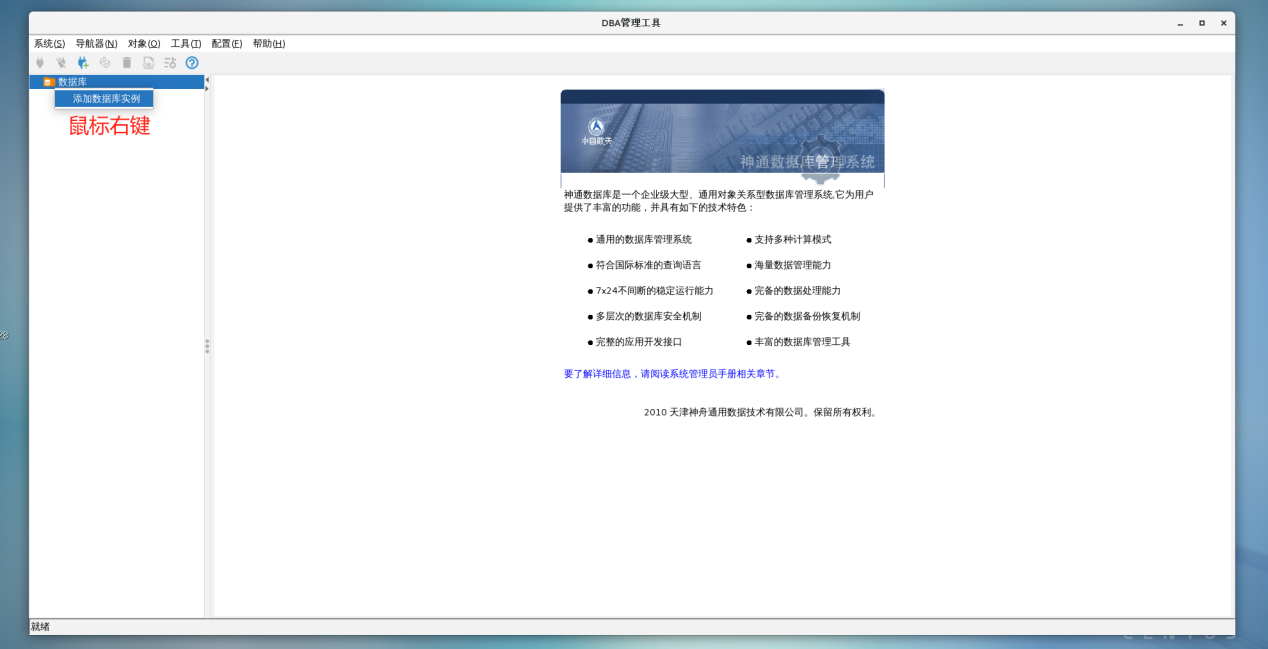The width and height of the screenshot is (1268, 649).
Task: Click the right-pointing sash arrow beside the navigator
Action: pos(207,88)
